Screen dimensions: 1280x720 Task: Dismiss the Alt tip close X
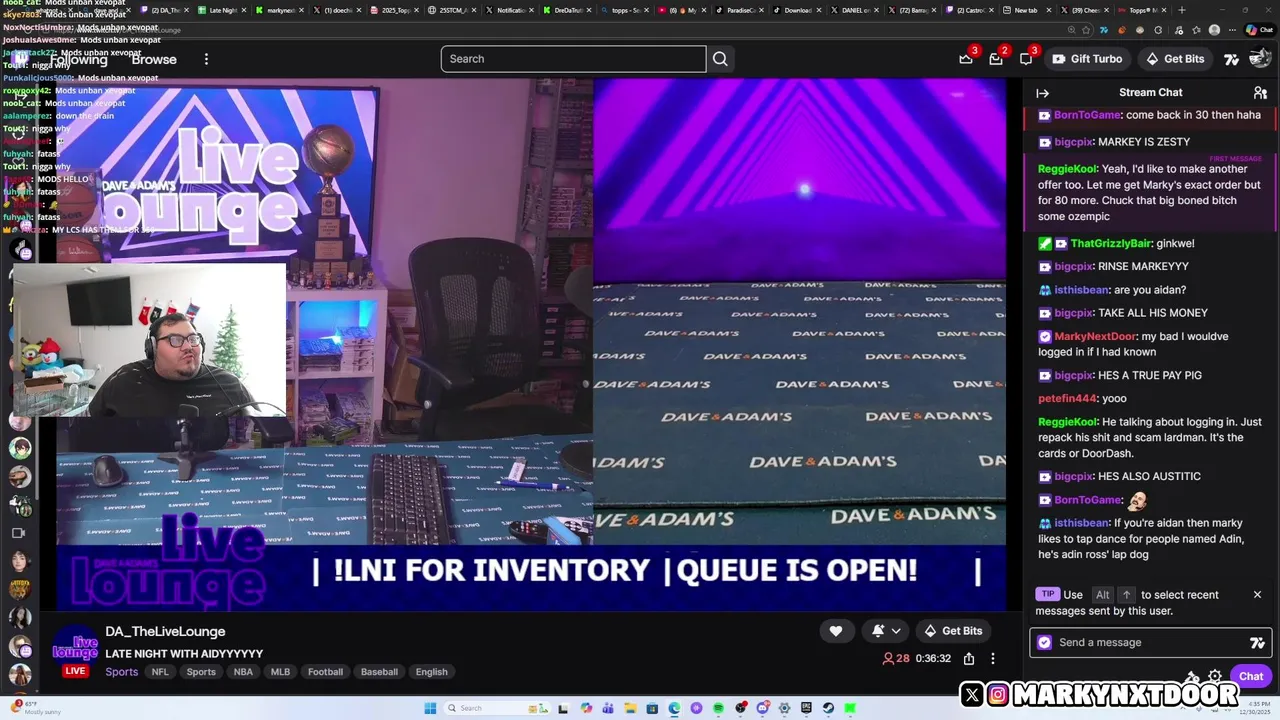1257,595
